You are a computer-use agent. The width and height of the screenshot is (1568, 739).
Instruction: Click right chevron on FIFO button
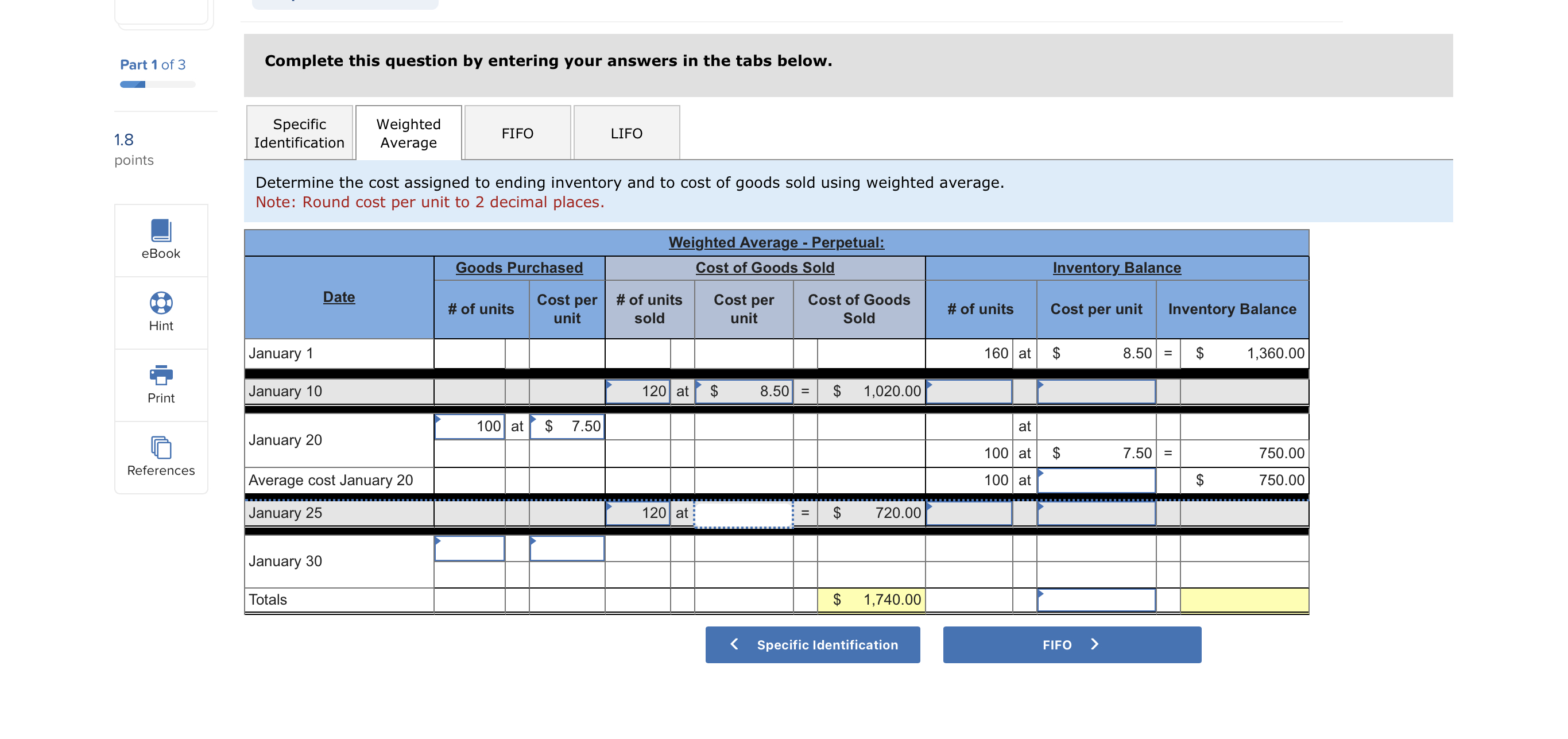pos(1094,644)
